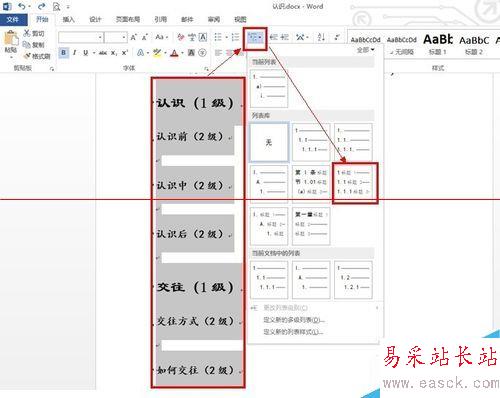The height and width of the screenshot is (398, 500).
Task: Click the Grow Font icon
Action: coord(133,37)
